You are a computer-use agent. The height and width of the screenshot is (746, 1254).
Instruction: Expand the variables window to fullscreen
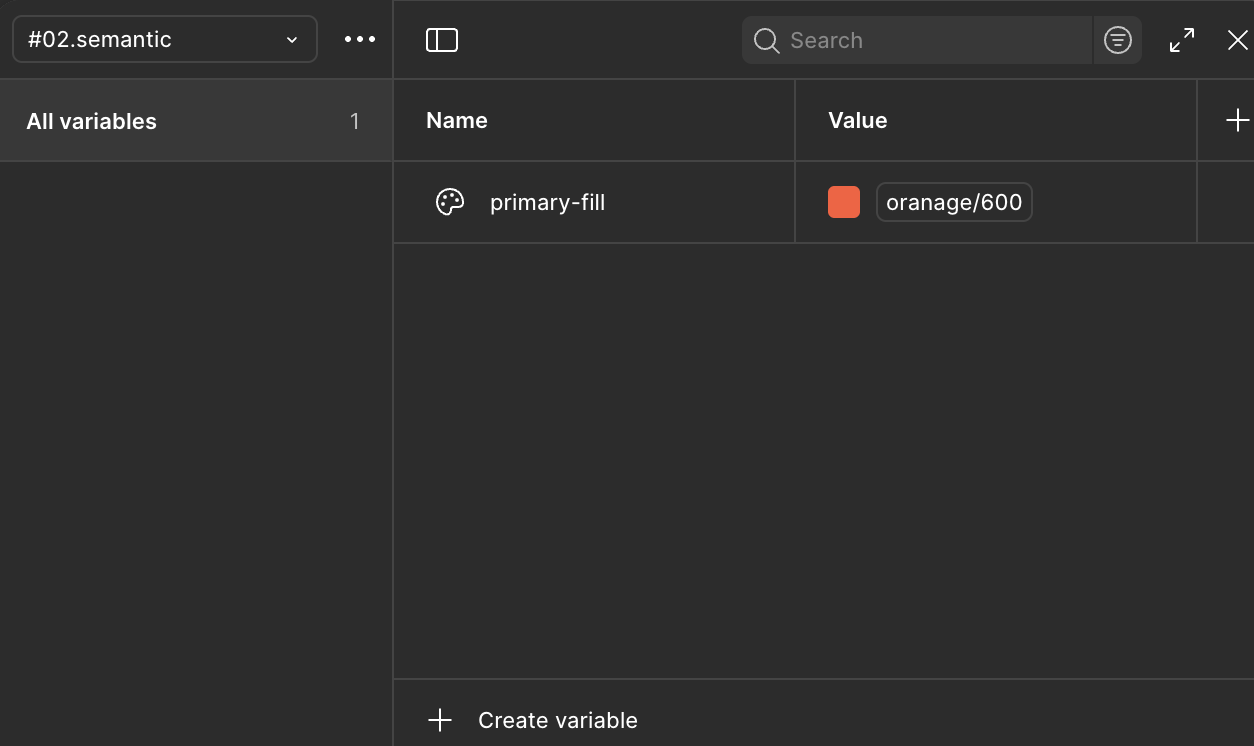(1182, 40)
